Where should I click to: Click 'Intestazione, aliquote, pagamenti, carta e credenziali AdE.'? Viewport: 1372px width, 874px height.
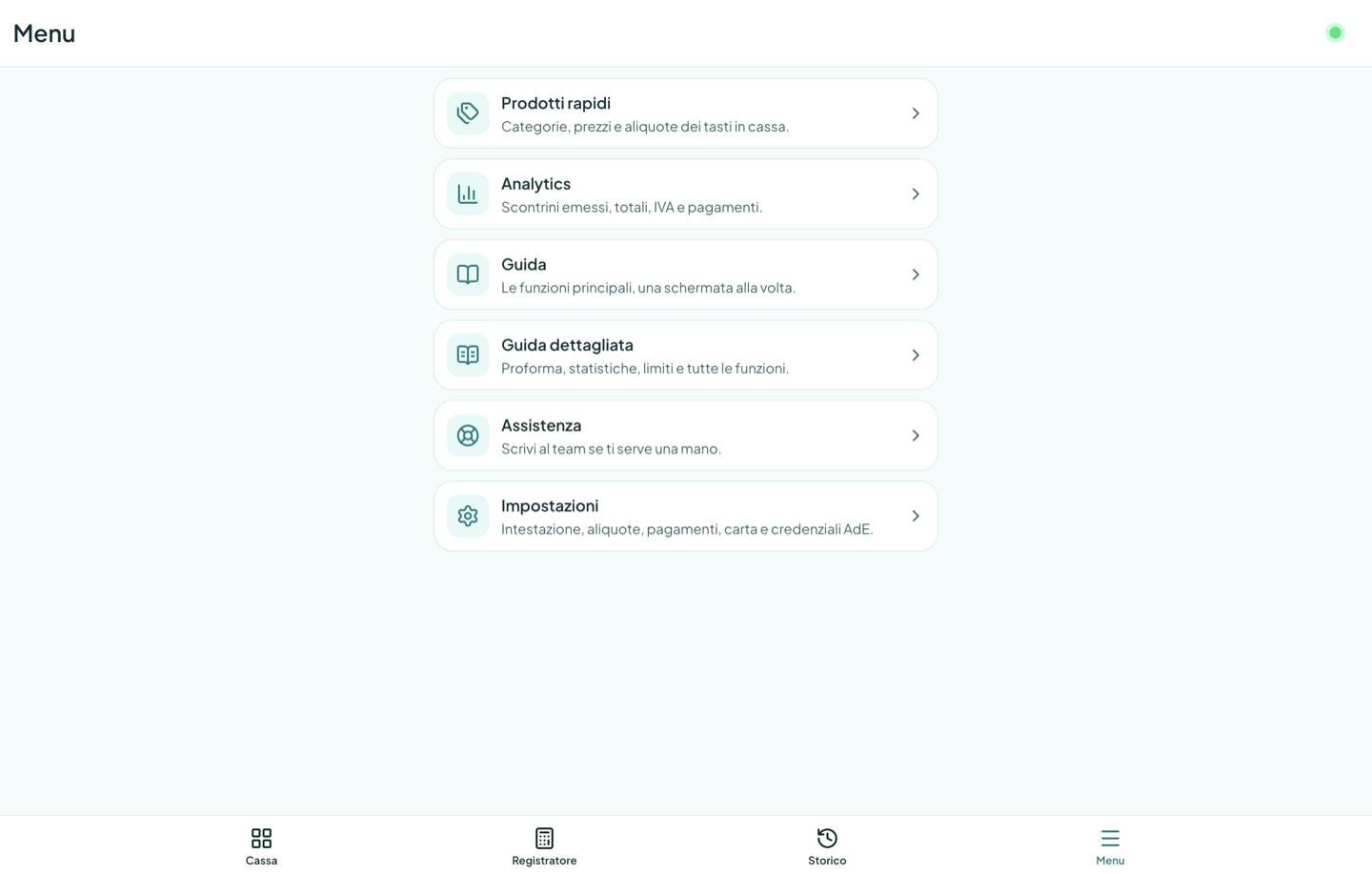(687, 529)
